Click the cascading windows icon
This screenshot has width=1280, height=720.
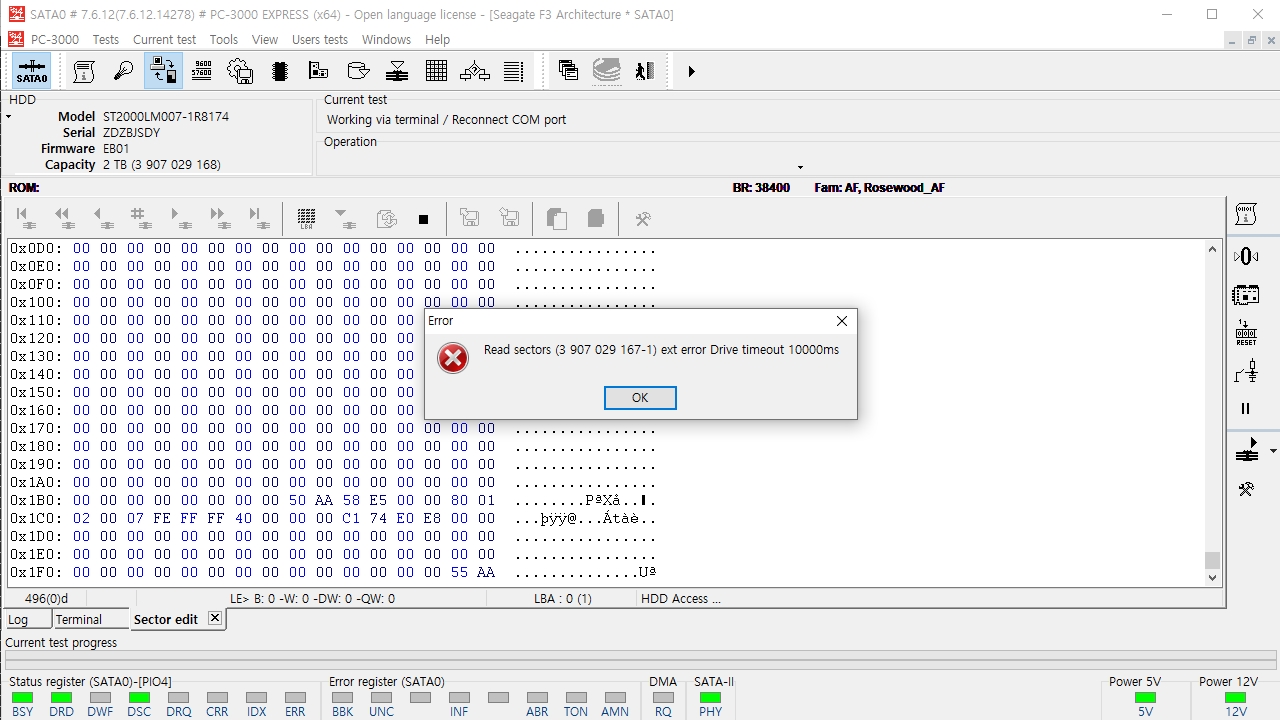(568, 71)
